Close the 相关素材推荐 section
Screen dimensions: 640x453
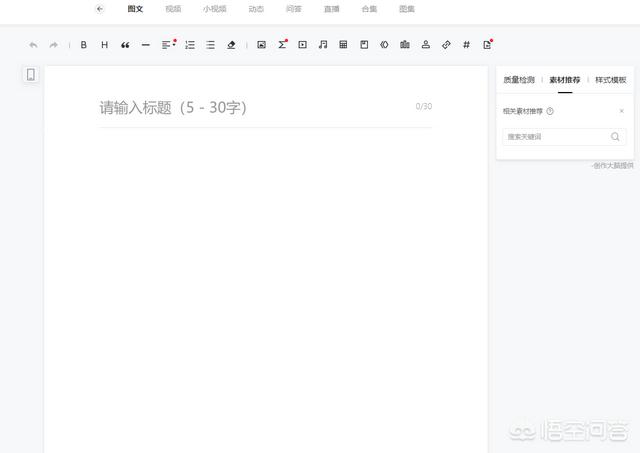point(621,111)
